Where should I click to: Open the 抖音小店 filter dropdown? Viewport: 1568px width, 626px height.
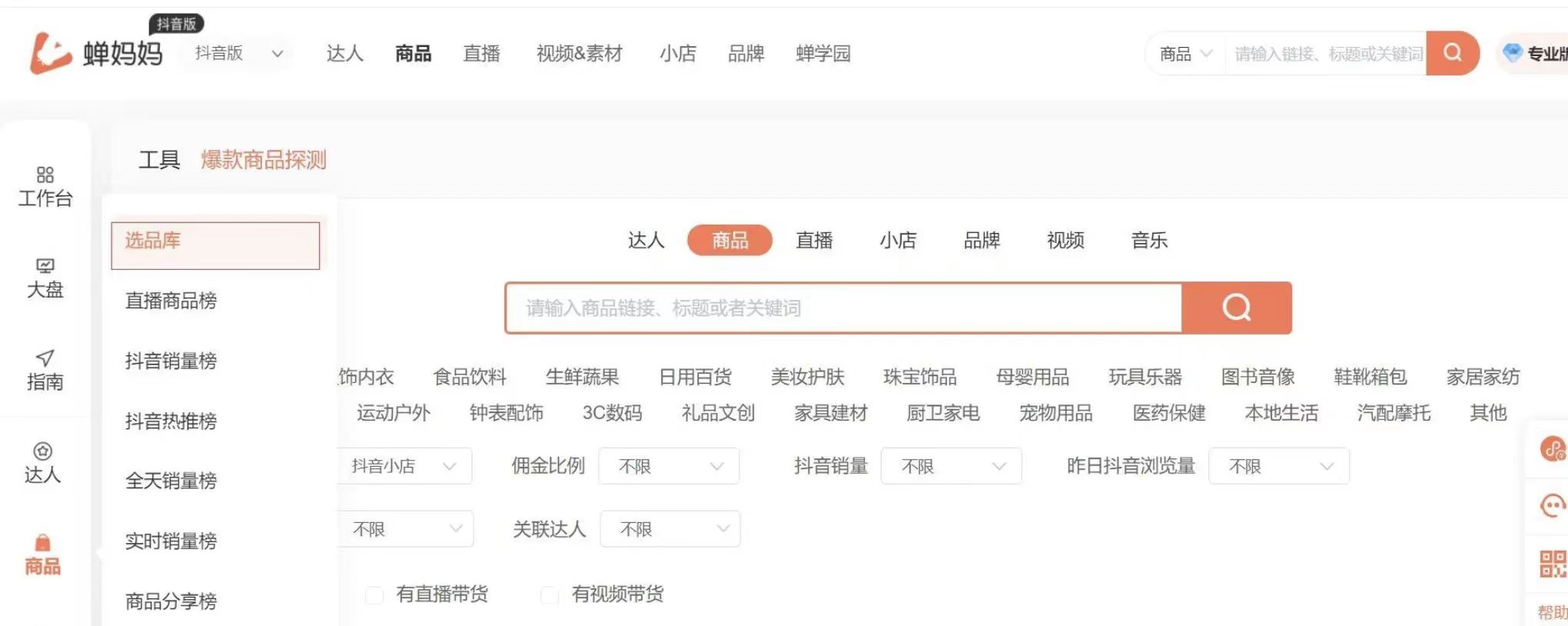coord(404,466)
